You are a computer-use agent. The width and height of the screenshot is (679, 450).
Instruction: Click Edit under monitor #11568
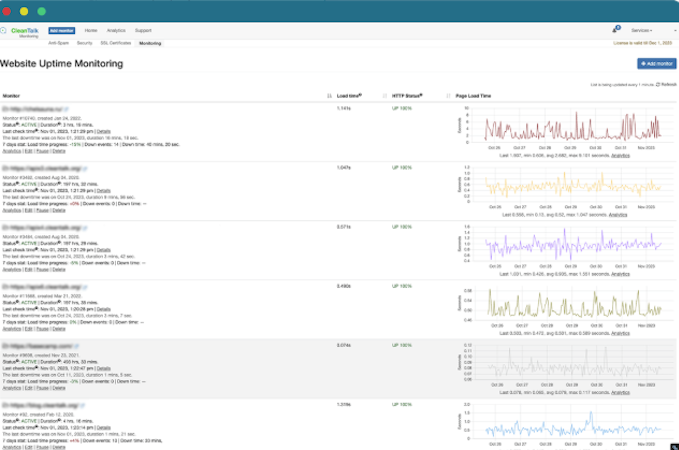click(x=29, y=329)
